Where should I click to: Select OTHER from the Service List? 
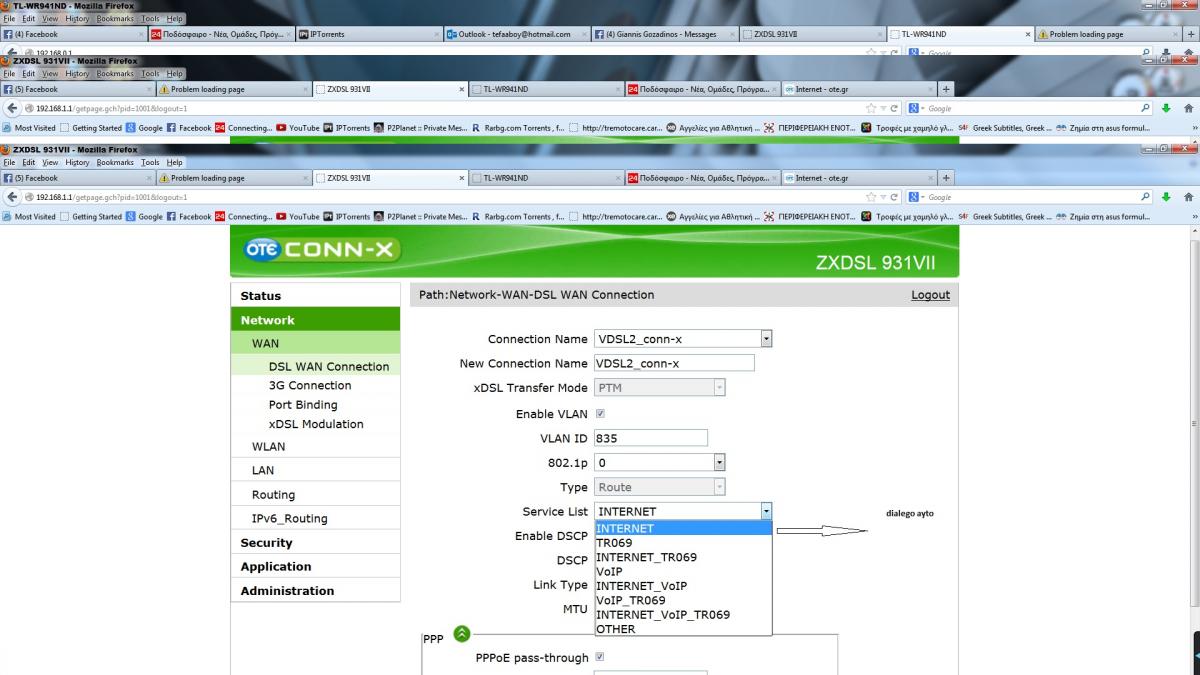point(683,629)
